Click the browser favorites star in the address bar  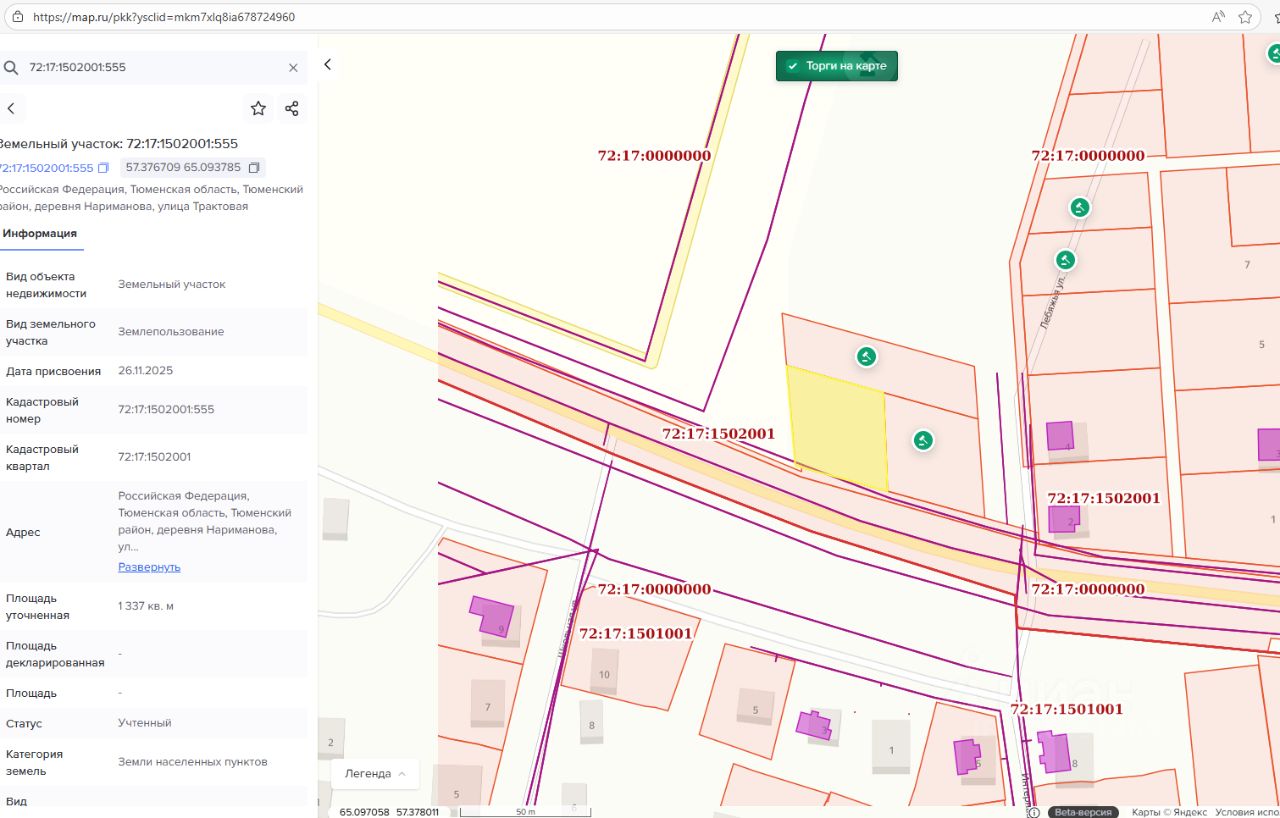(x=1245, y=17)
